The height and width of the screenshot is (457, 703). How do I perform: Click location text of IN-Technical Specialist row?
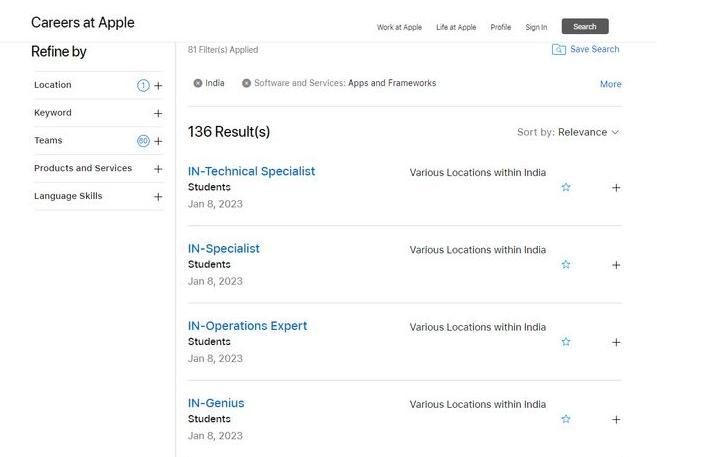477,173
